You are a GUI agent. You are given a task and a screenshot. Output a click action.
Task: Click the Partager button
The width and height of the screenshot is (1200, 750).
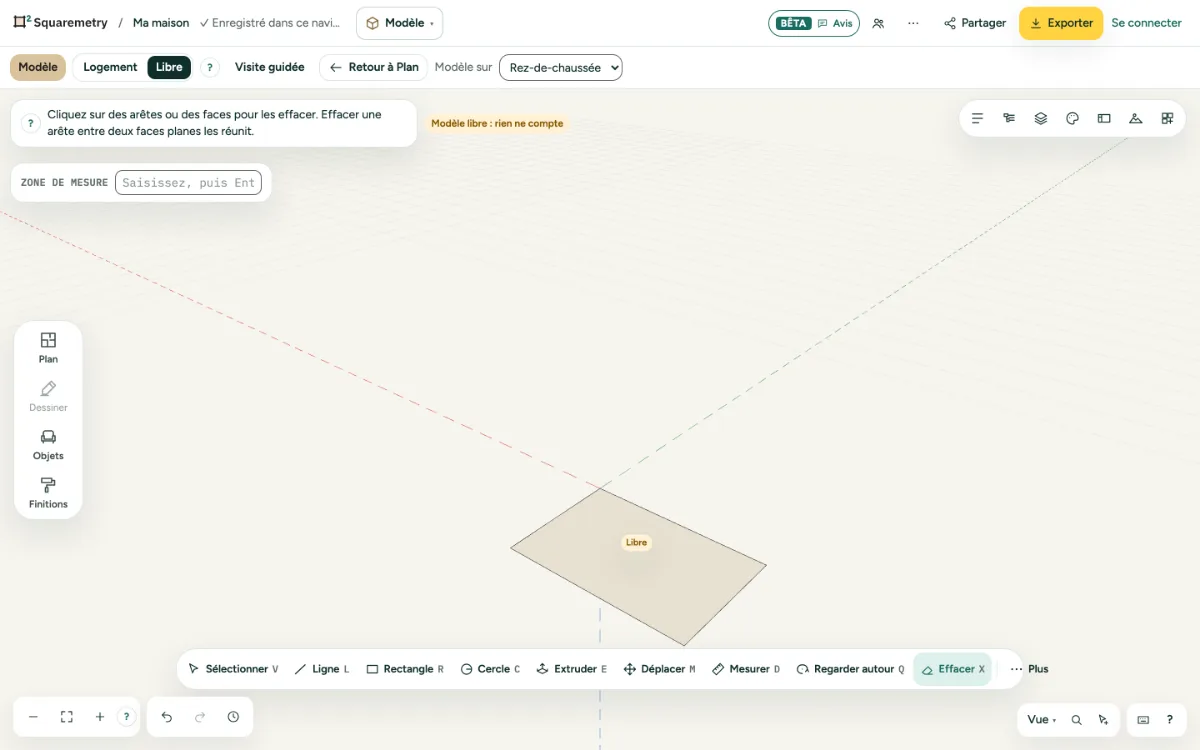coord(975,23)
